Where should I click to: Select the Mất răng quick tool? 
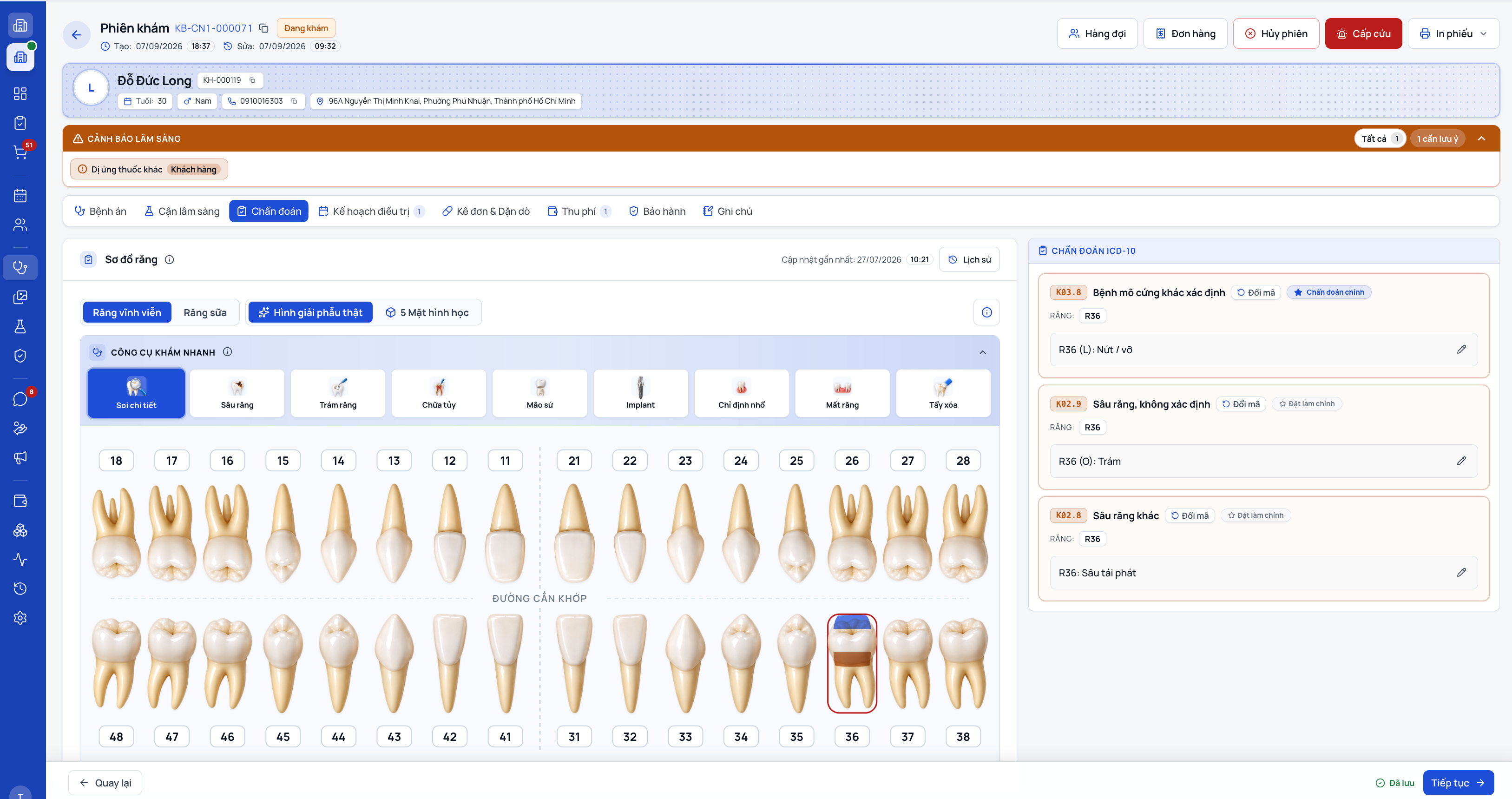coord(842,393)
